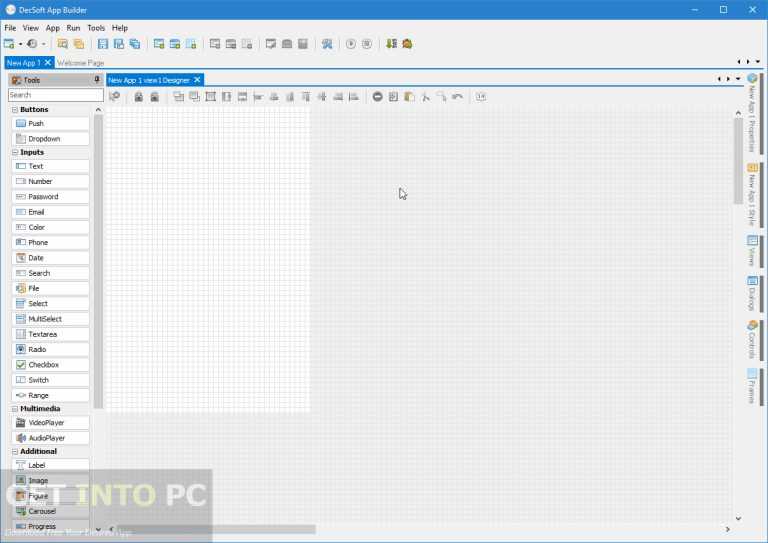Select the Switch control in Tools
Screen dimensions: 768x543
pyautogui.click(x=50, y=380)
